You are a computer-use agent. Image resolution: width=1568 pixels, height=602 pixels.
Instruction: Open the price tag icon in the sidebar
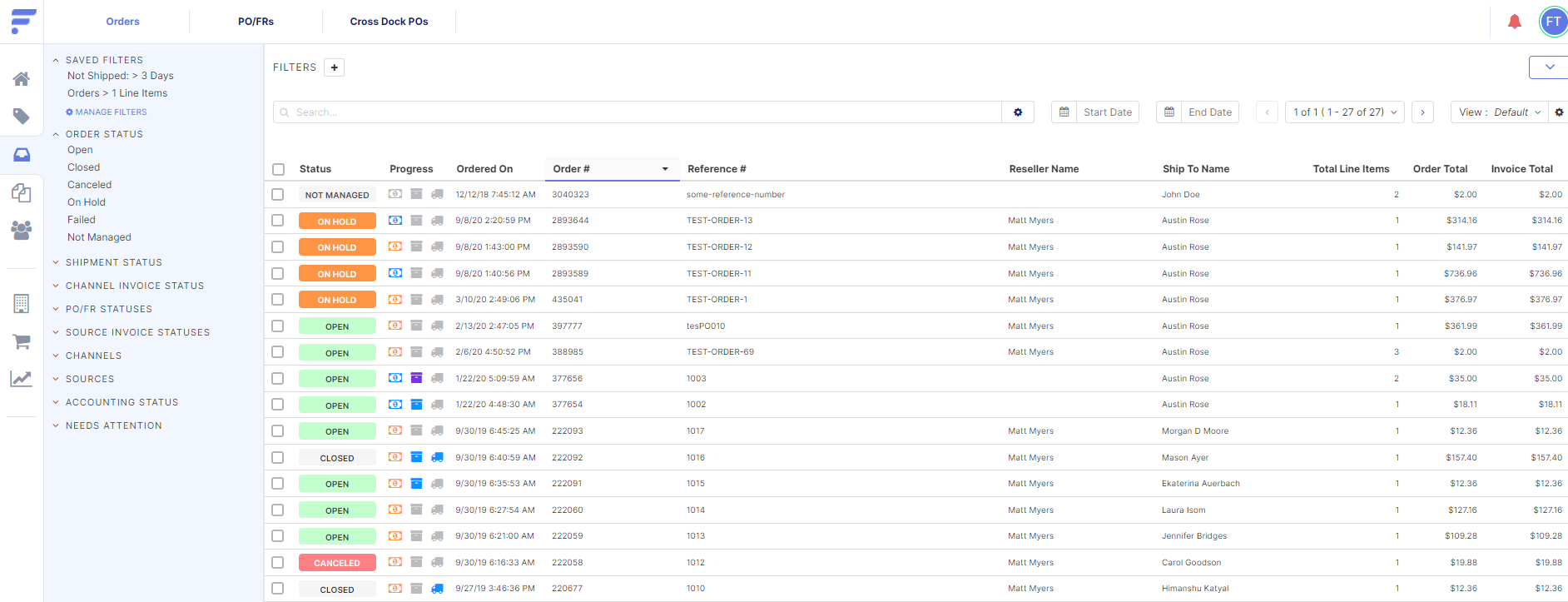(x=22, y=117)
